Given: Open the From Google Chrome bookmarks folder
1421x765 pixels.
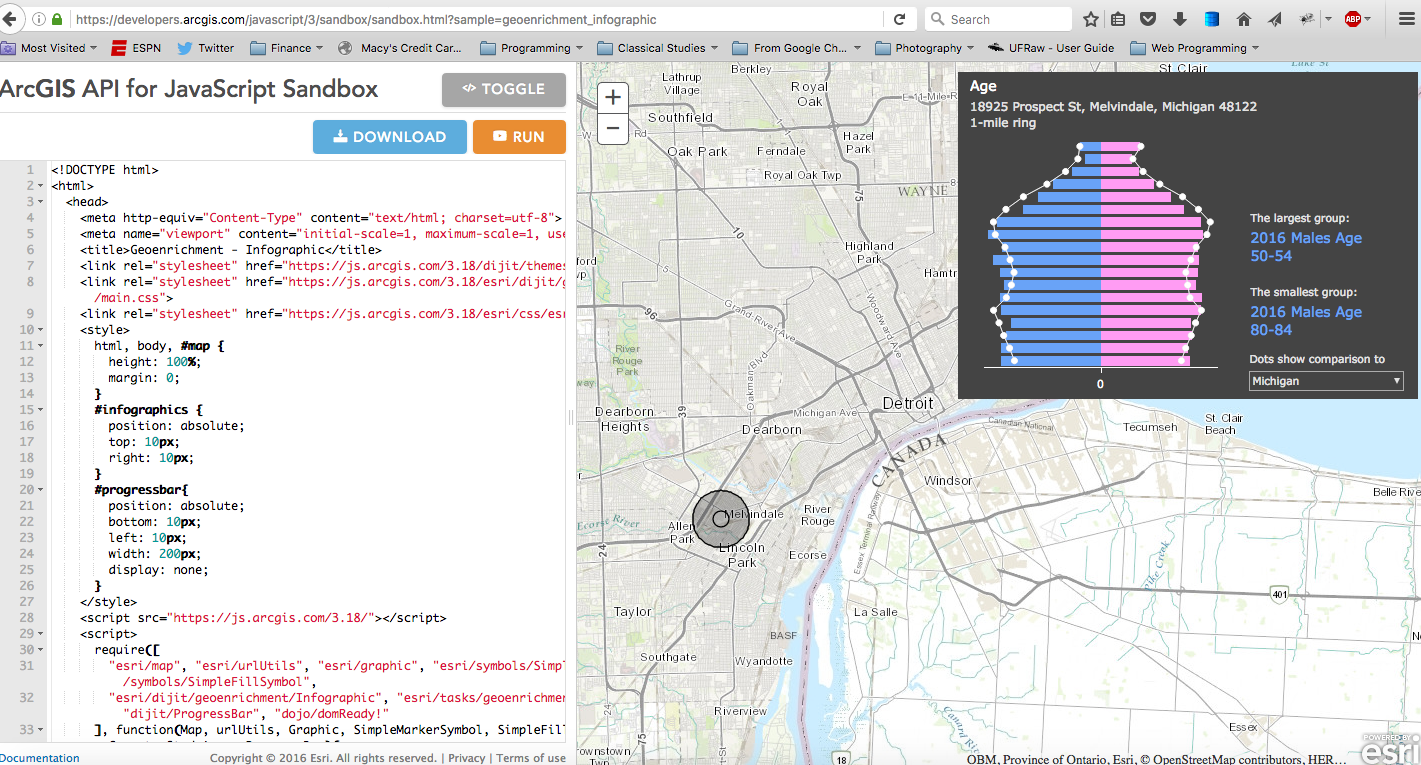Looking at the screenshot, I should (797, 48).
